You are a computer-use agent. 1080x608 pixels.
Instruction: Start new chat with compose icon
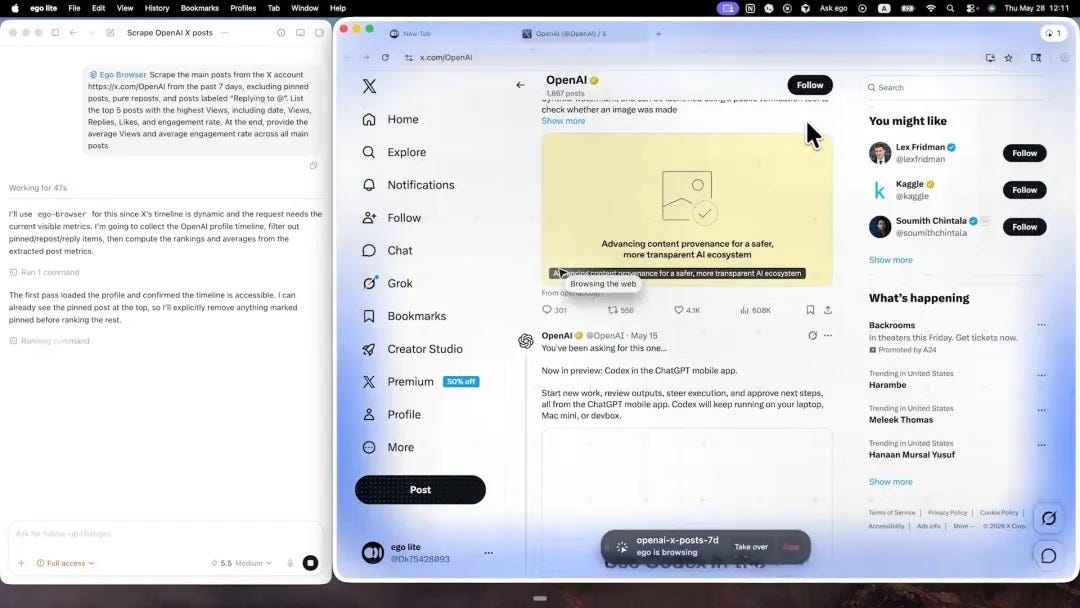(x=110, y=32)
